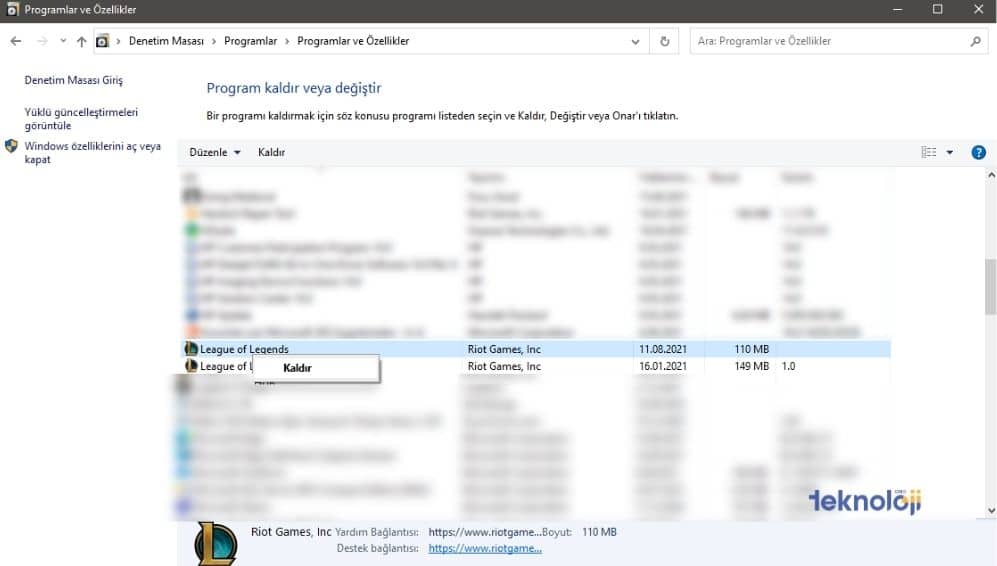Open the riotgame support link
The height and width of the screenshot is (566, 997).
[485, 548]
